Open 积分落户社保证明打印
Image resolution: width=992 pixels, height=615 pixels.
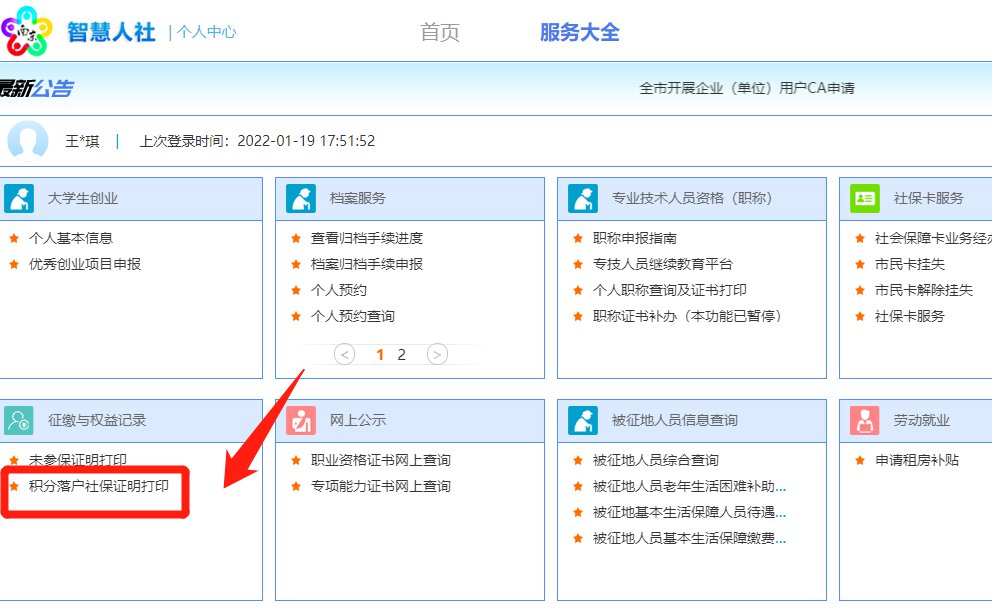[99, 486]
